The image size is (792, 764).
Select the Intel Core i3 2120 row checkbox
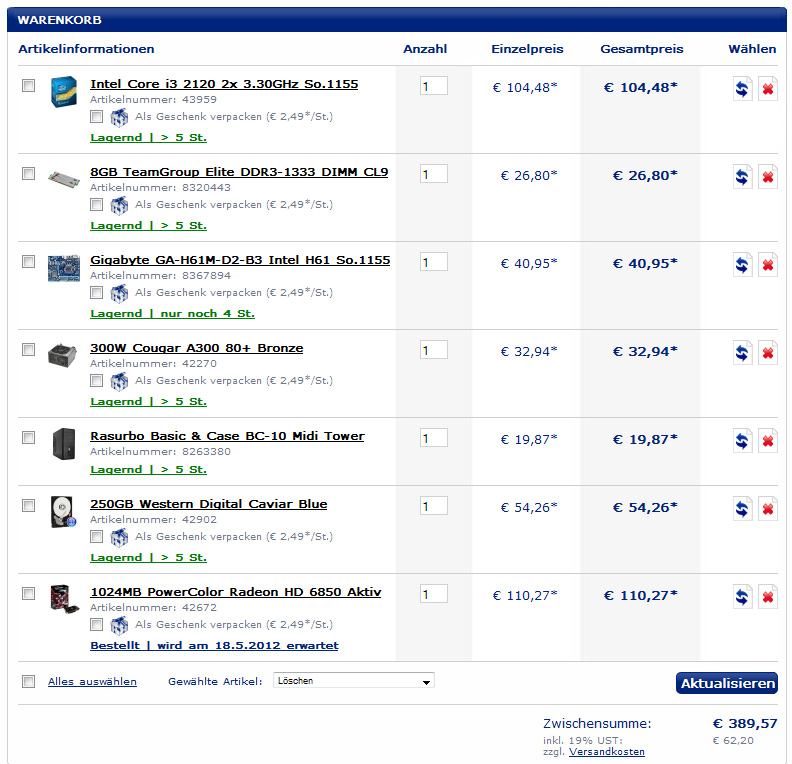coord(28,85)
